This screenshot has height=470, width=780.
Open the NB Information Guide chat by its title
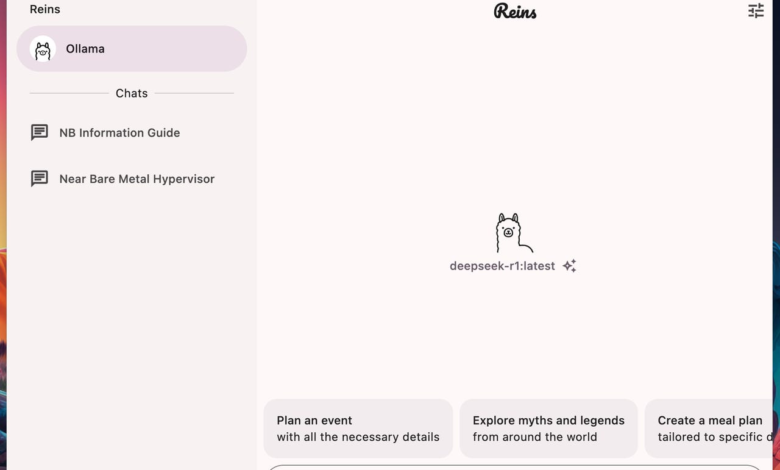point(119,132)
